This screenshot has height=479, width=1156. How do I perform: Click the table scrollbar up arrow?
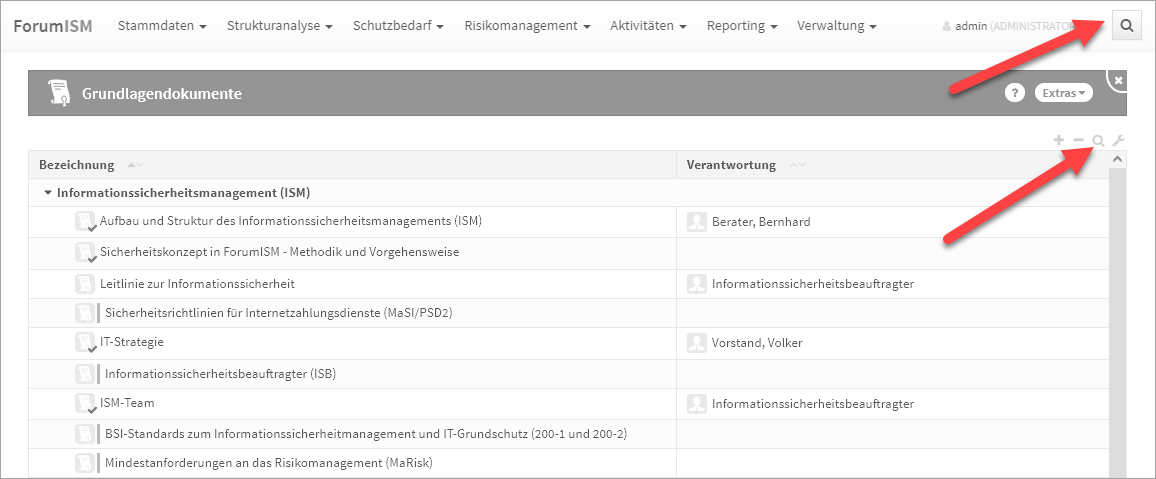1118,159
